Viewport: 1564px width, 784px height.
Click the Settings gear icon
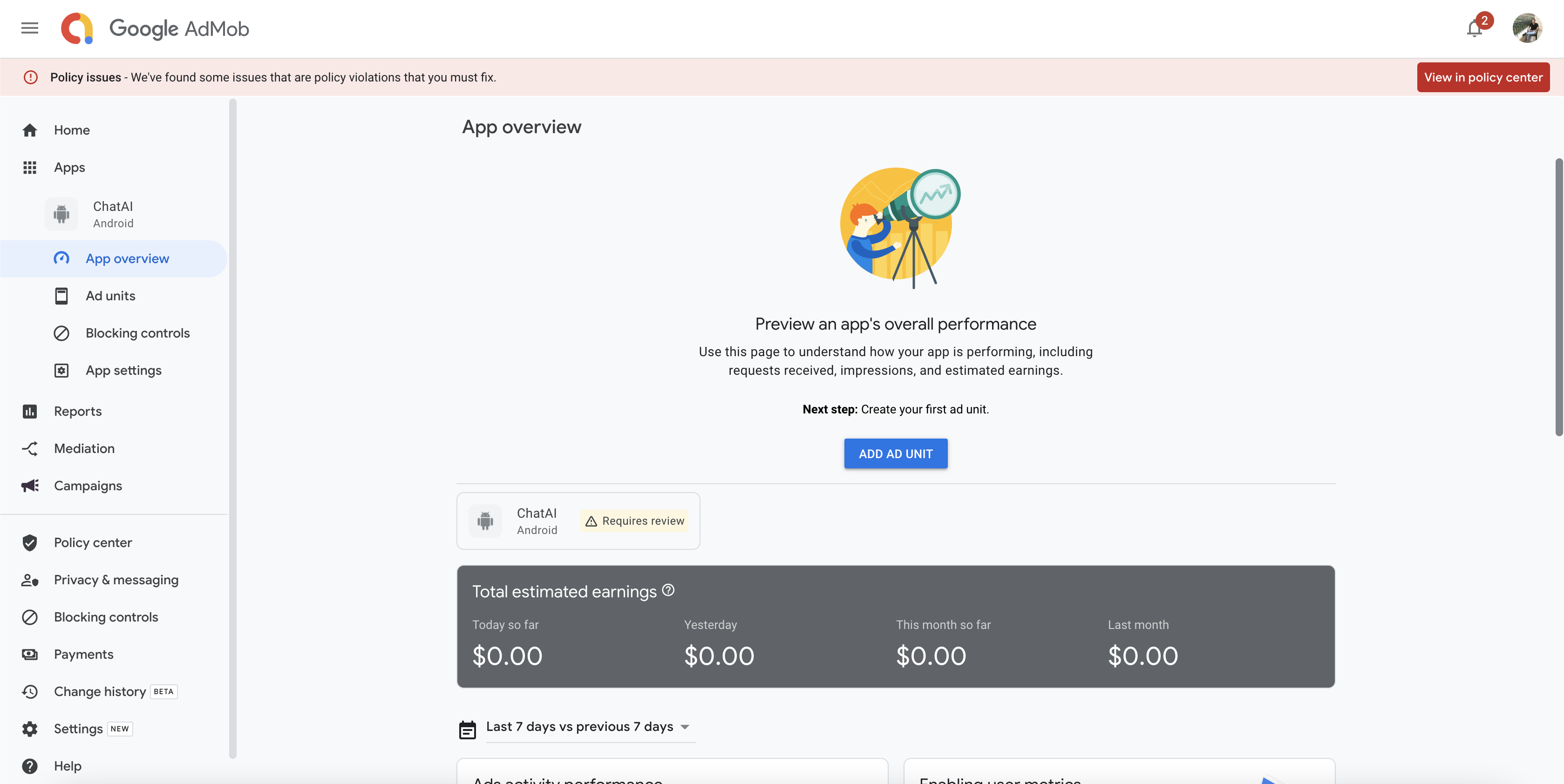(x=30, y=729)
